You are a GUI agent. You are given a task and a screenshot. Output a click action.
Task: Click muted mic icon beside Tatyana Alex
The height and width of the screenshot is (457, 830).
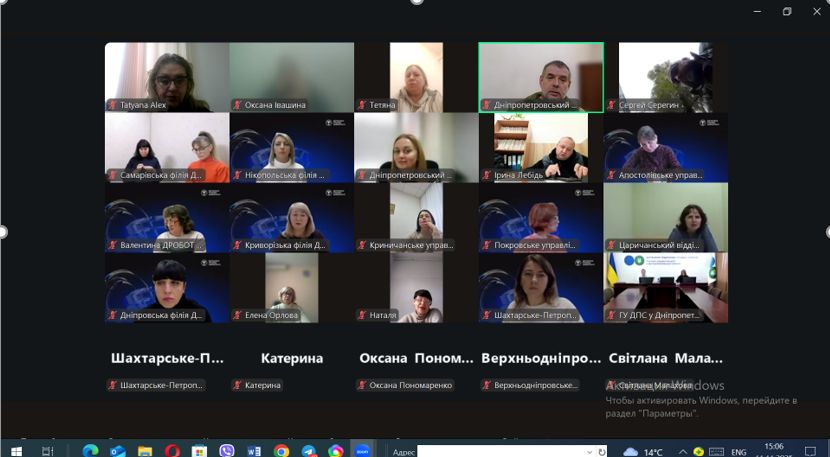point(113,105)
